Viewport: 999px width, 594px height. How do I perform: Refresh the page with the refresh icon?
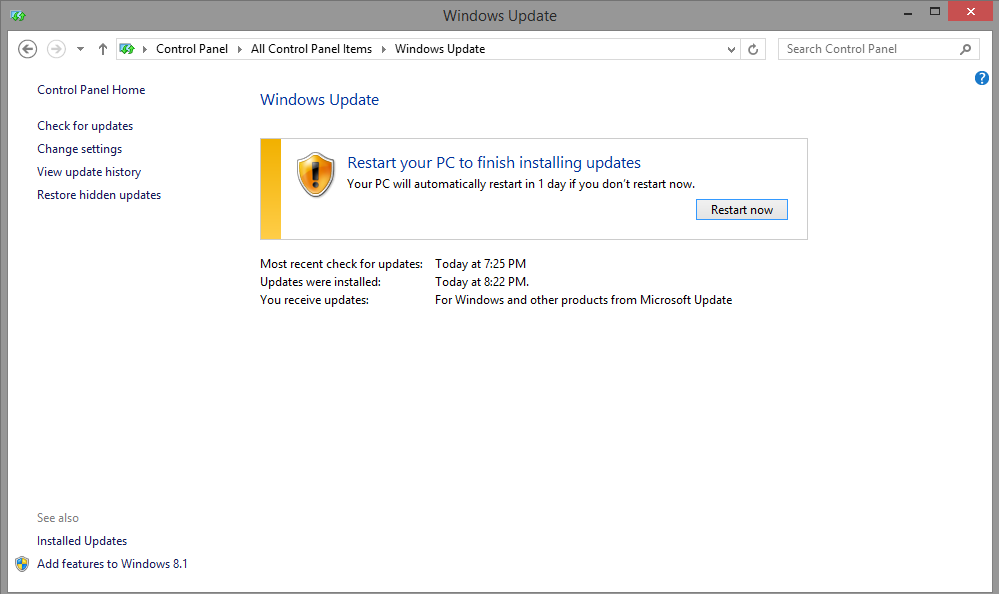753,49
